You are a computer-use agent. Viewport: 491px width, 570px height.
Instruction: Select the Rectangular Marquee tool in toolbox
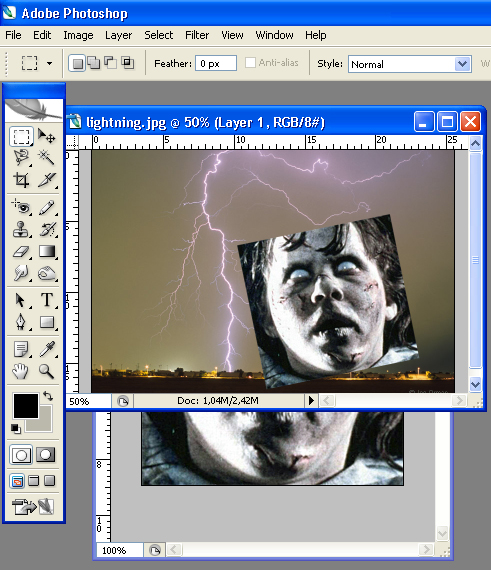pyautogui.click(x=21, y=137)
